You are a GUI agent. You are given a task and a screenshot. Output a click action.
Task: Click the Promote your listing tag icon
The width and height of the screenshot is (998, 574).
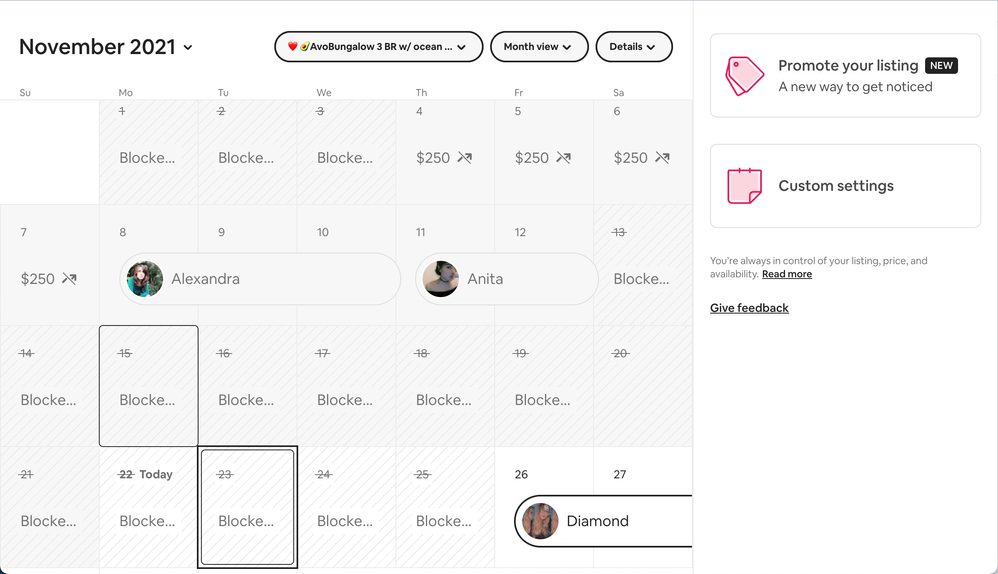(x=744, y=76)
